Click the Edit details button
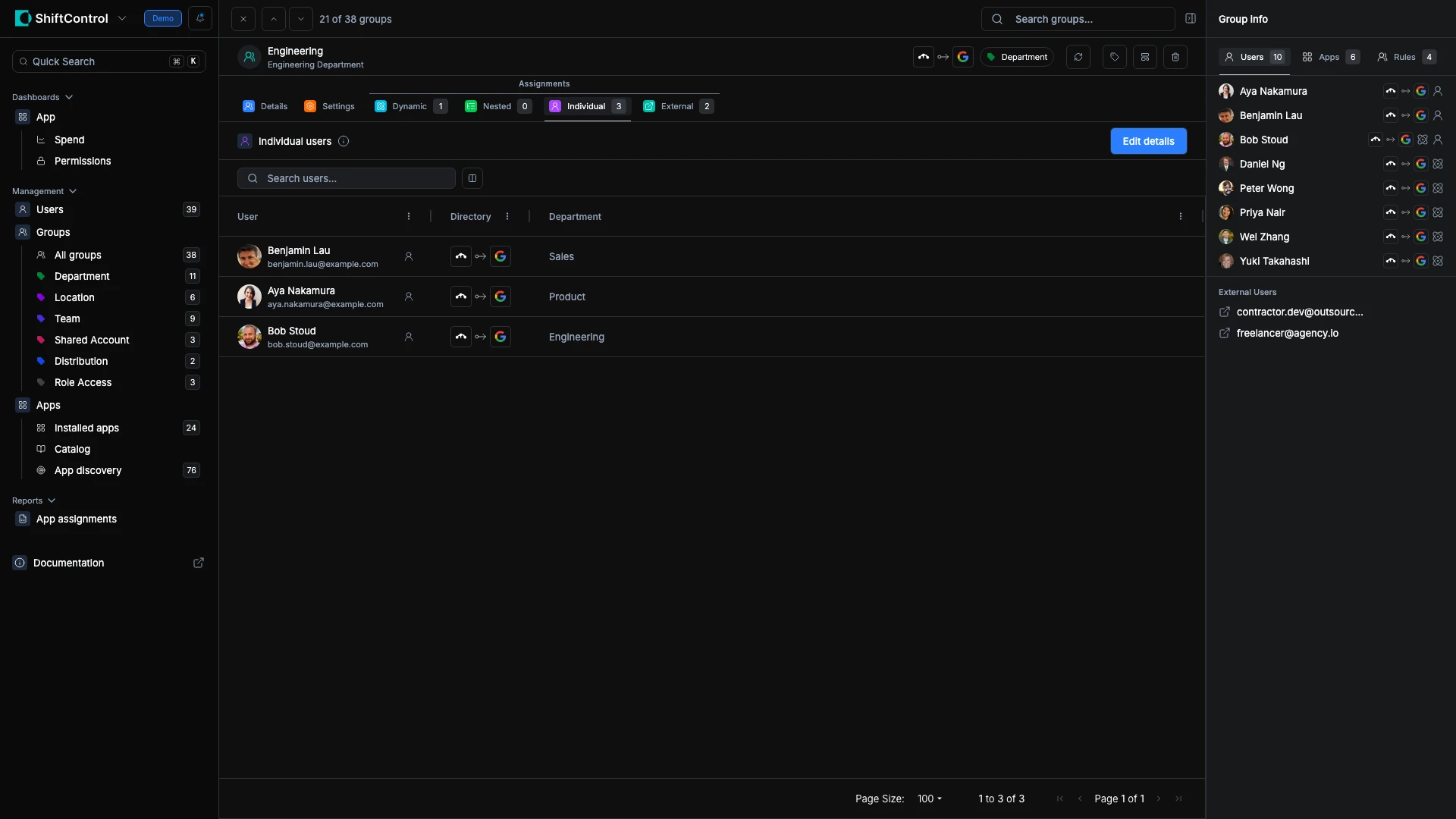The width and height of the screenshot is (1456, 819). tap(1148, 141)
